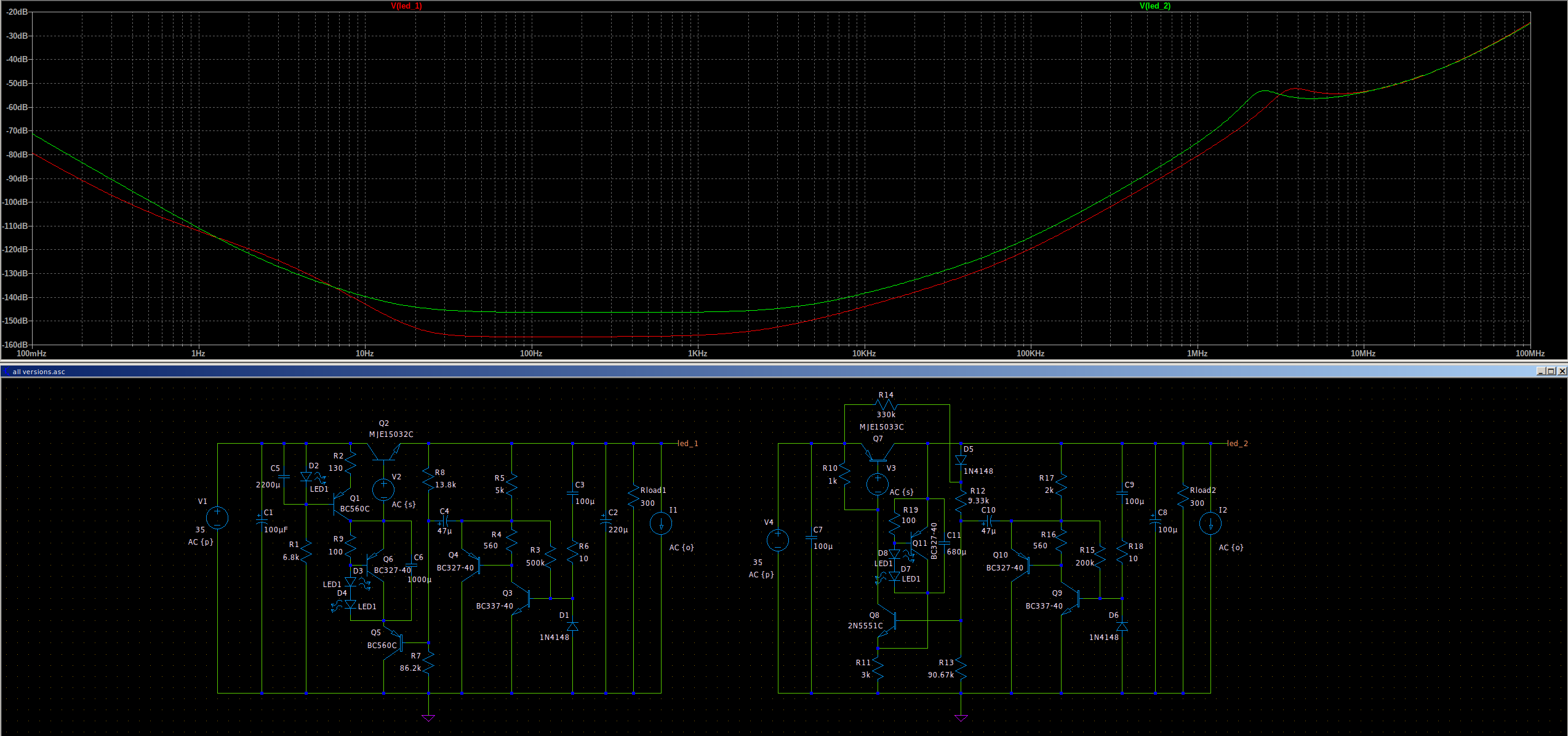1568x736 pixels.
Task: Click the 100mHz horizontal axis label
Action: click(x=31, y=353)
